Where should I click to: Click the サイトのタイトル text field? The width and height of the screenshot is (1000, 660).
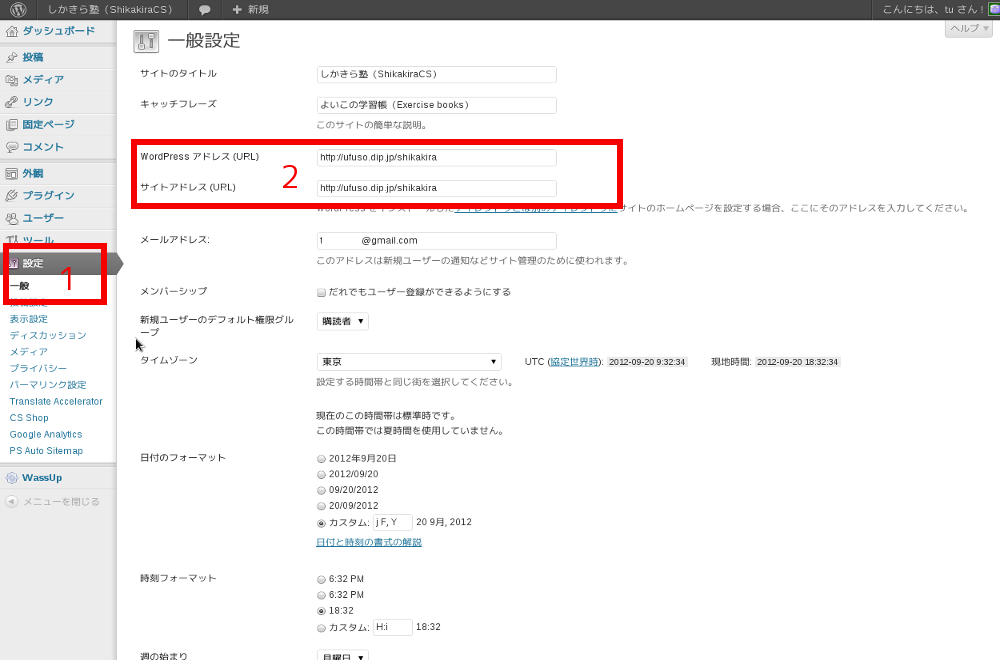[x=435, y=74]
